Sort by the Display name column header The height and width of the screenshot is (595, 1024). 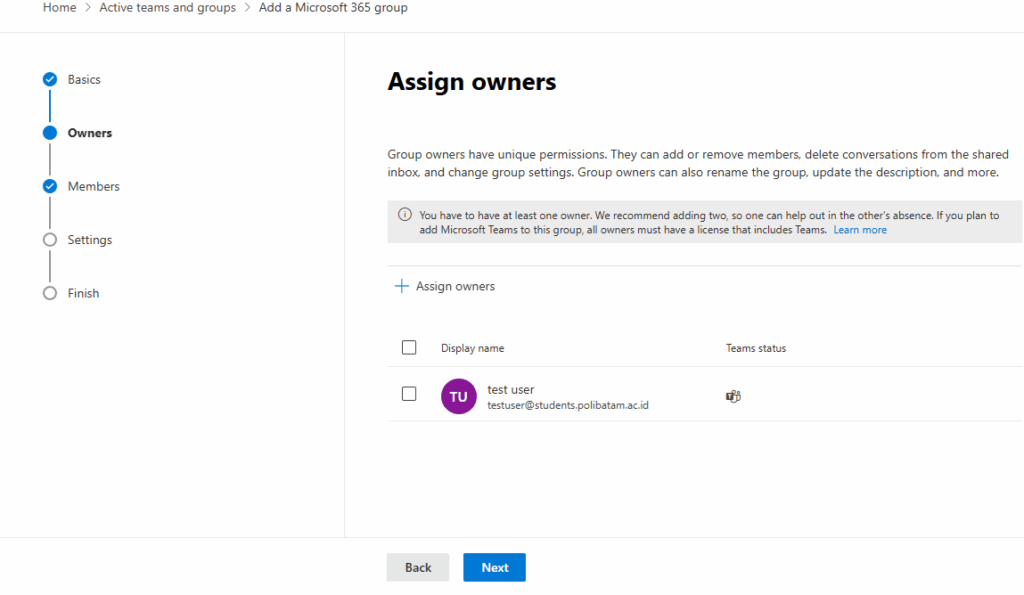(472, 348)
